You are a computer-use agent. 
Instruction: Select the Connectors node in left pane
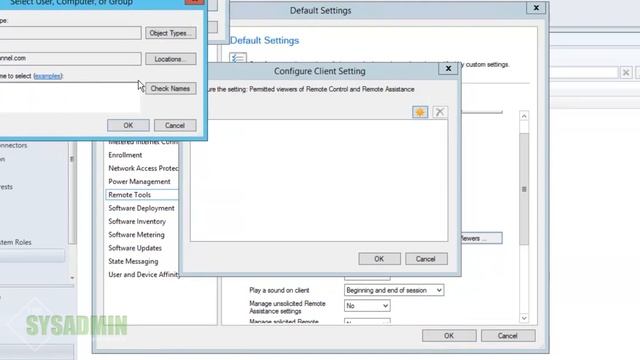13,145
